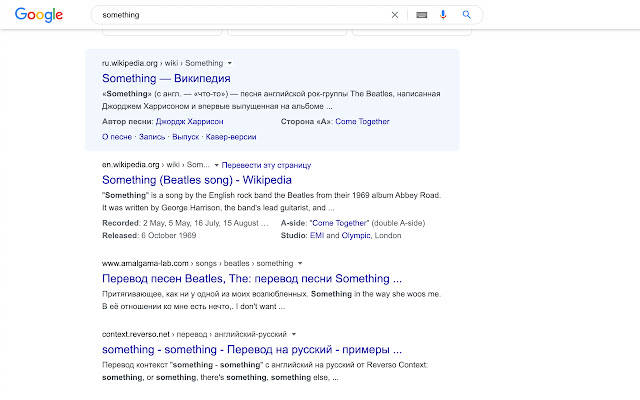Open the 'Запись' sitelink
The width and height of the screenshot is (640, 400).
(x=152, y=137)
